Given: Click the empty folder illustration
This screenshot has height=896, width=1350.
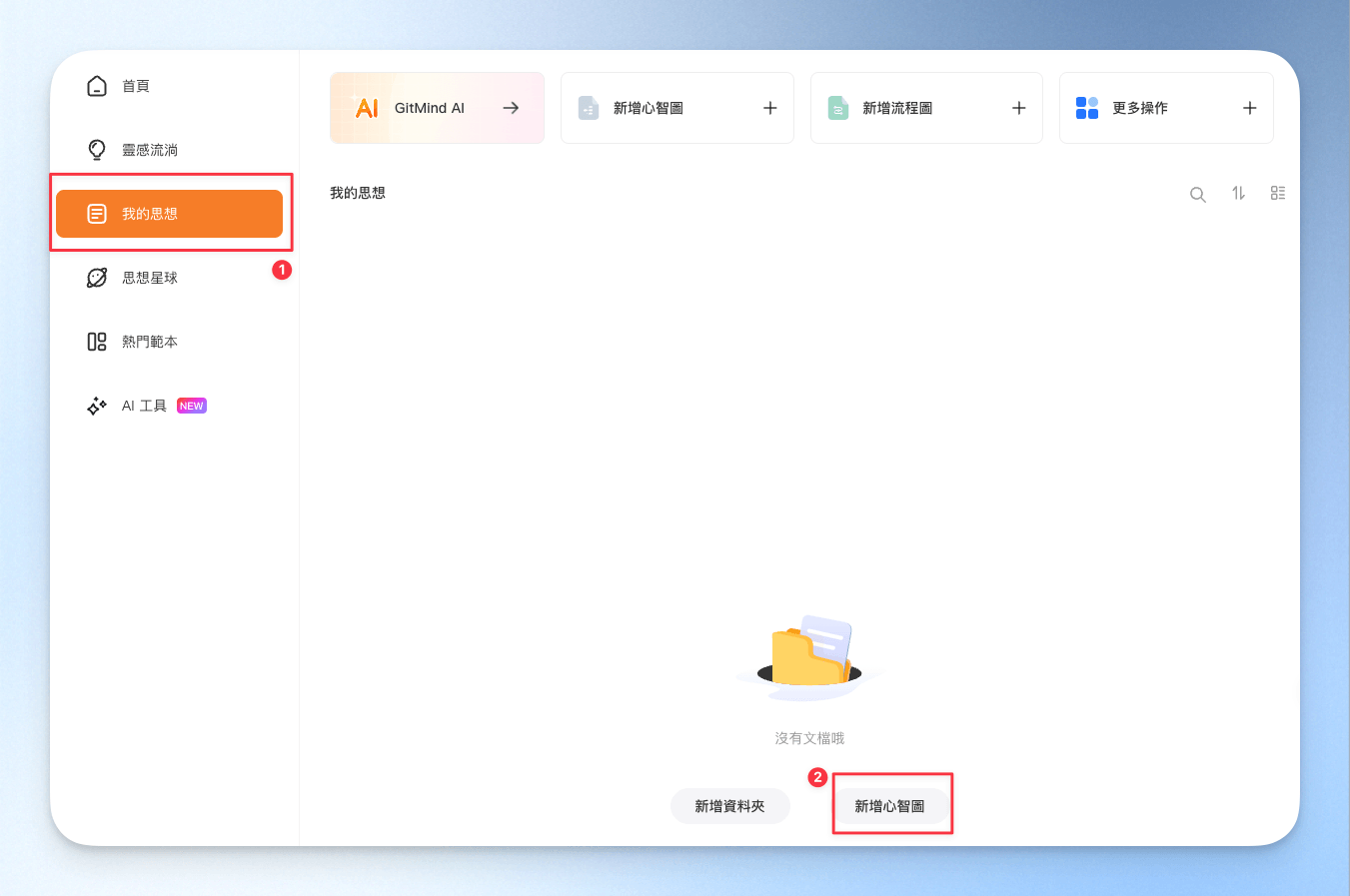Looking at the screenshot, I should (809, 657).
